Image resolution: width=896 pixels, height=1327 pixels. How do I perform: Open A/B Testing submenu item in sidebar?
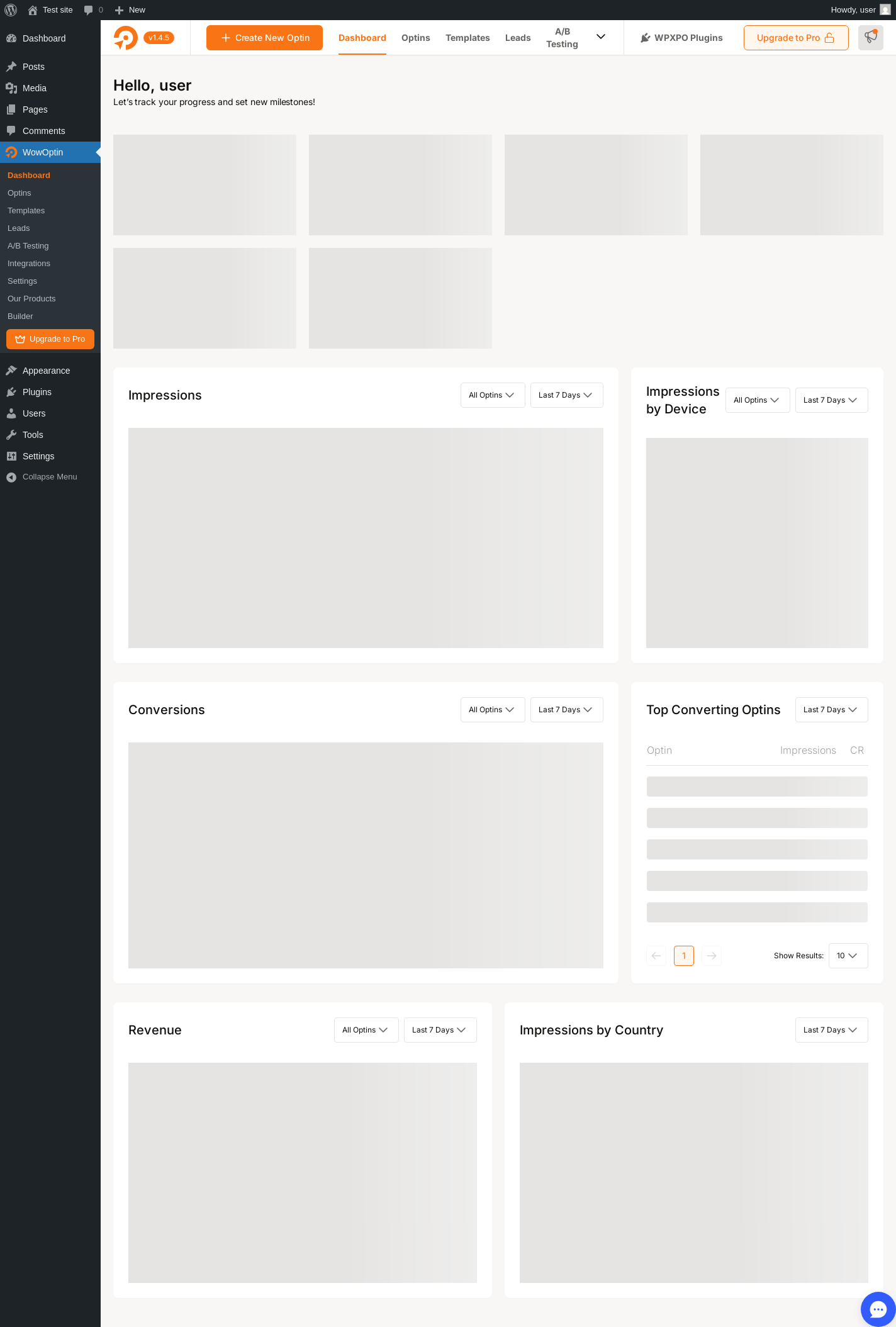pyautogui.click(x=50, y=246)
